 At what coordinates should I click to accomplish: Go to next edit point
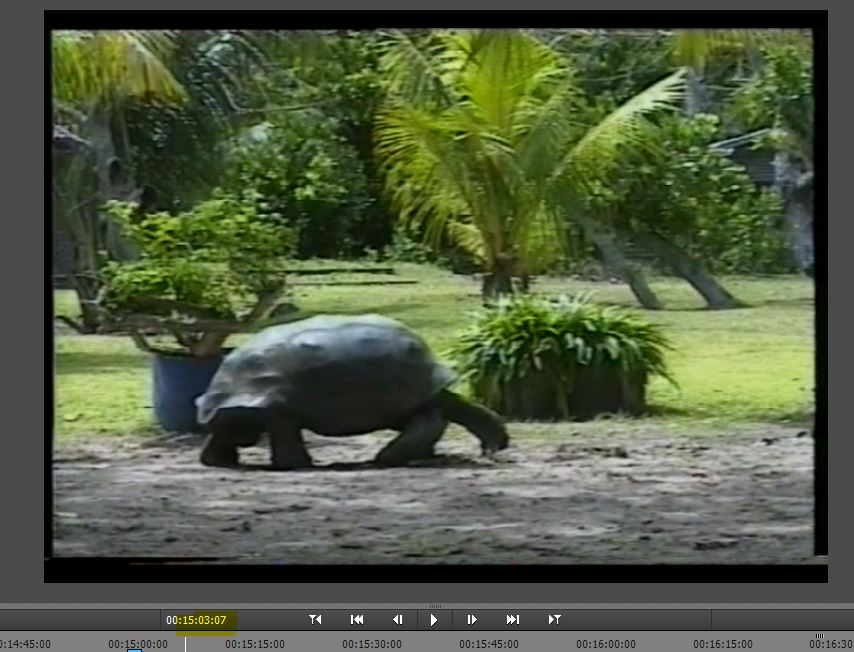point(513,620)
